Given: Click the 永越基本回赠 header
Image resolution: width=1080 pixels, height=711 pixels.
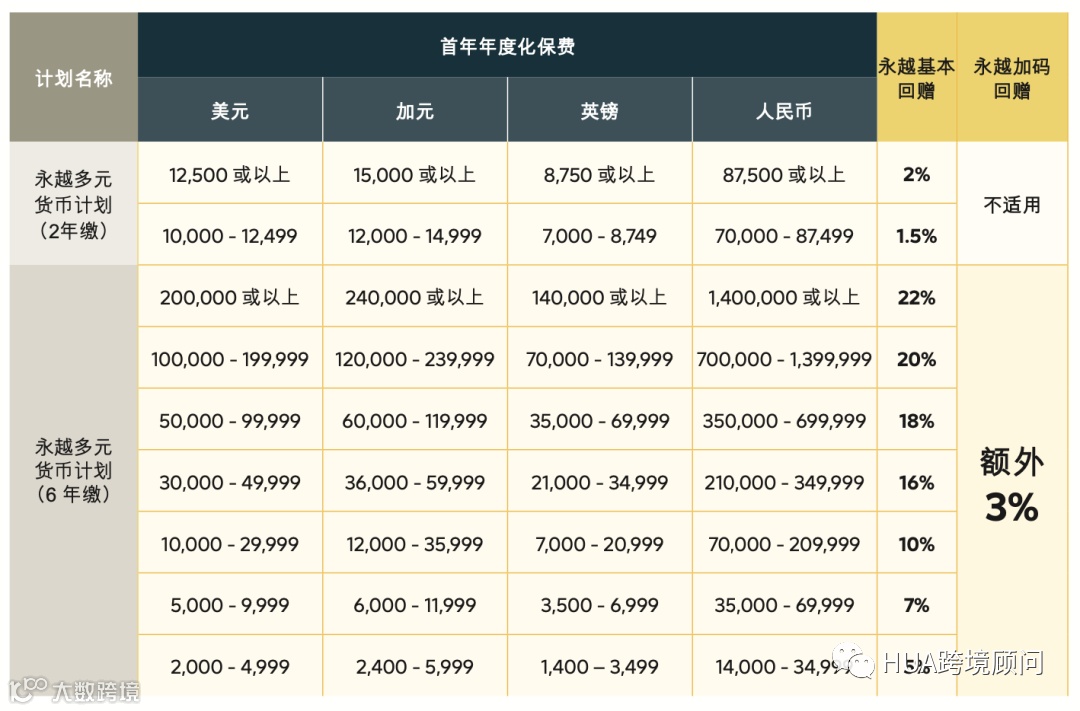Looking at the screenshot, I should pos(917,77).
